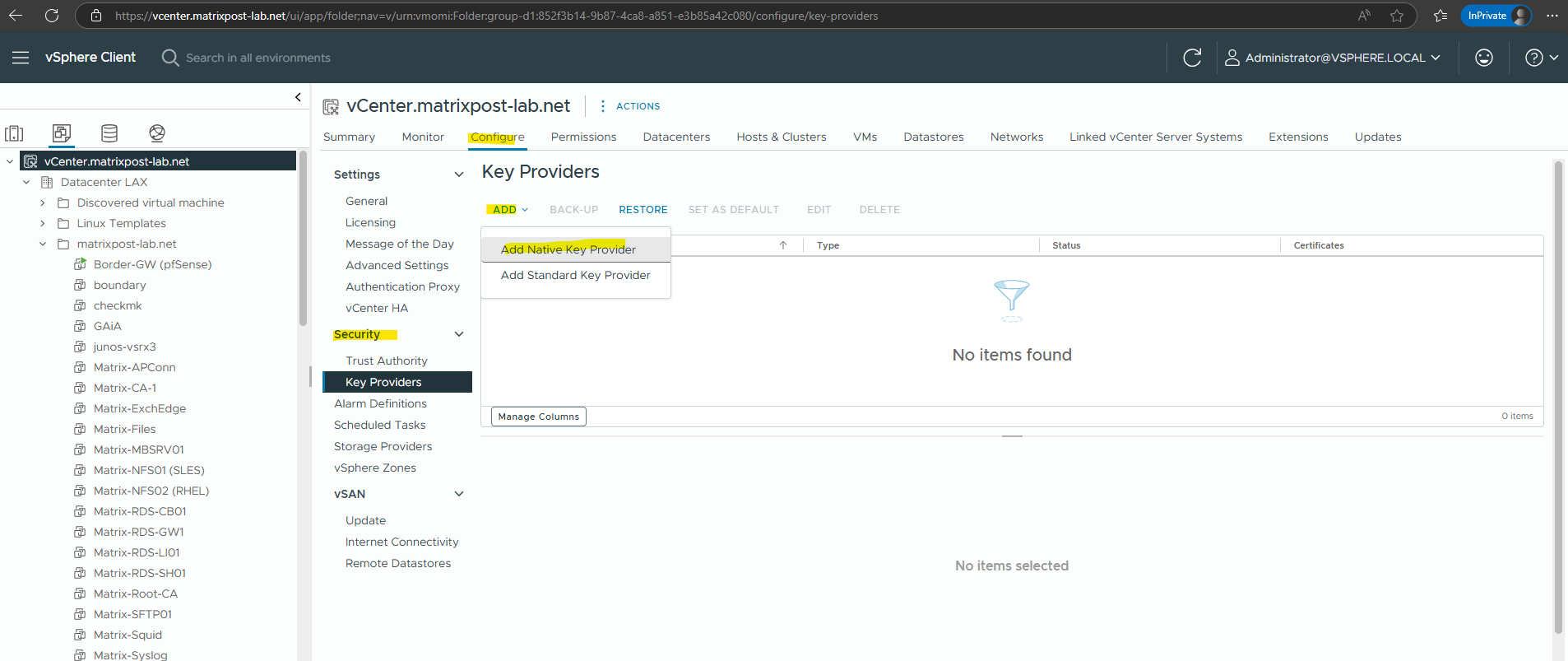
Task: Click the sort arrow in name column
Action: [783, 245]
